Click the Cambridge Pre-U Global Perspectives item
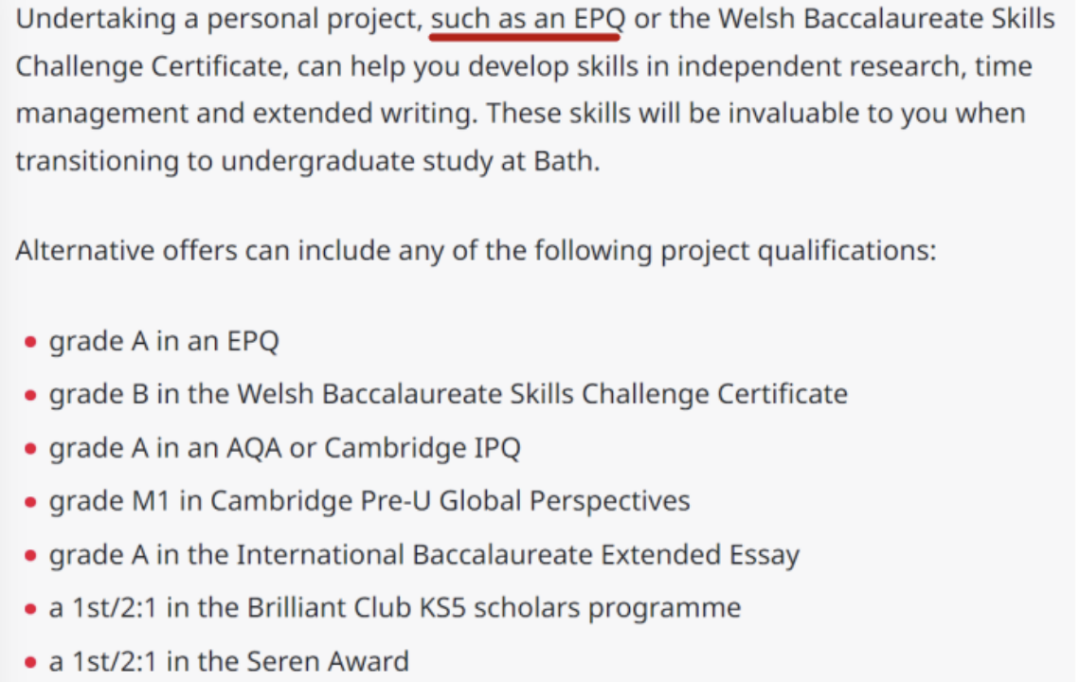This screenshot has height=682, width=1080. [x=369, y=502]
